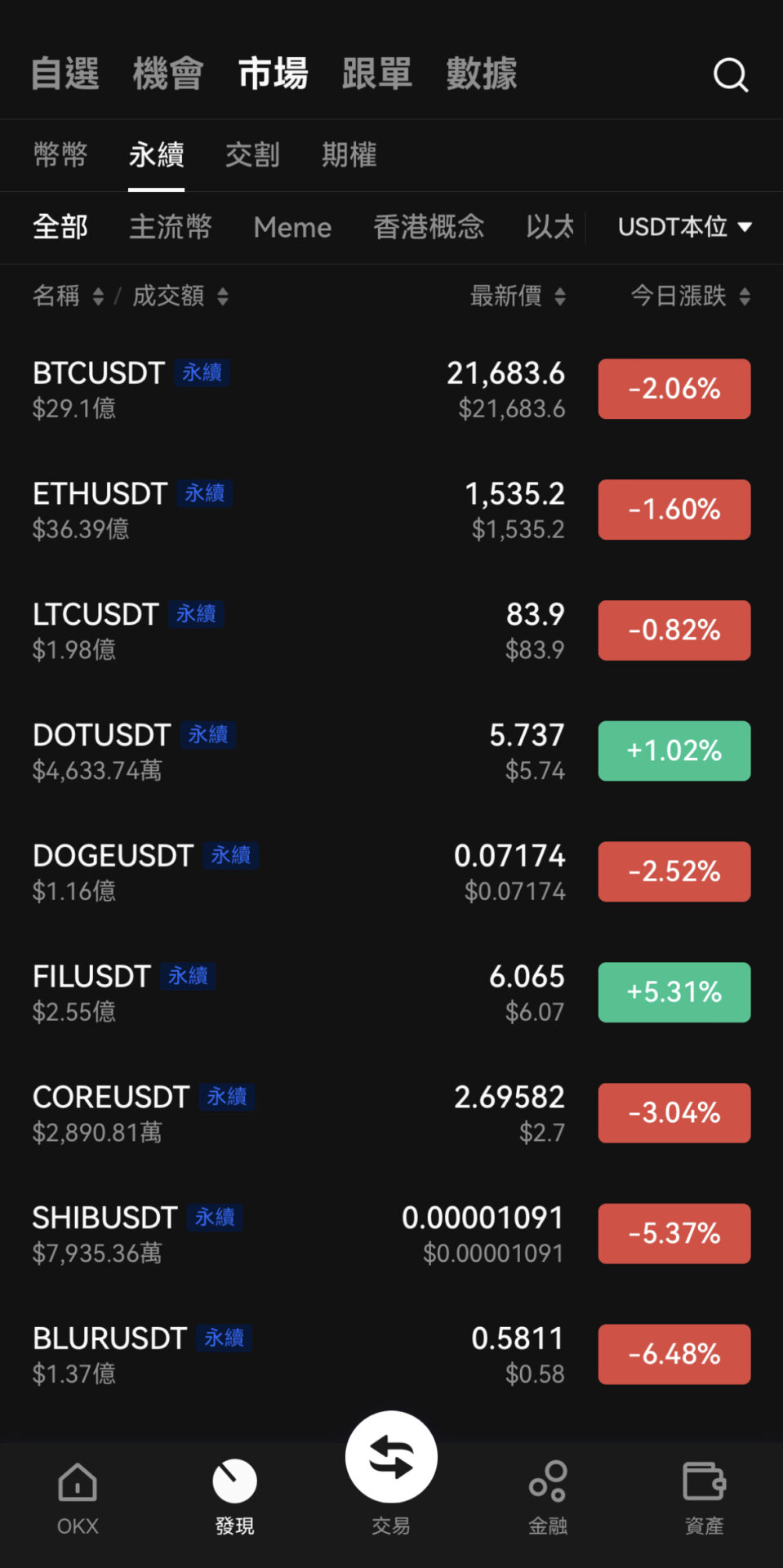Open the 發現 discover icon
The image size is (783, 1568).
(234, 1482)
